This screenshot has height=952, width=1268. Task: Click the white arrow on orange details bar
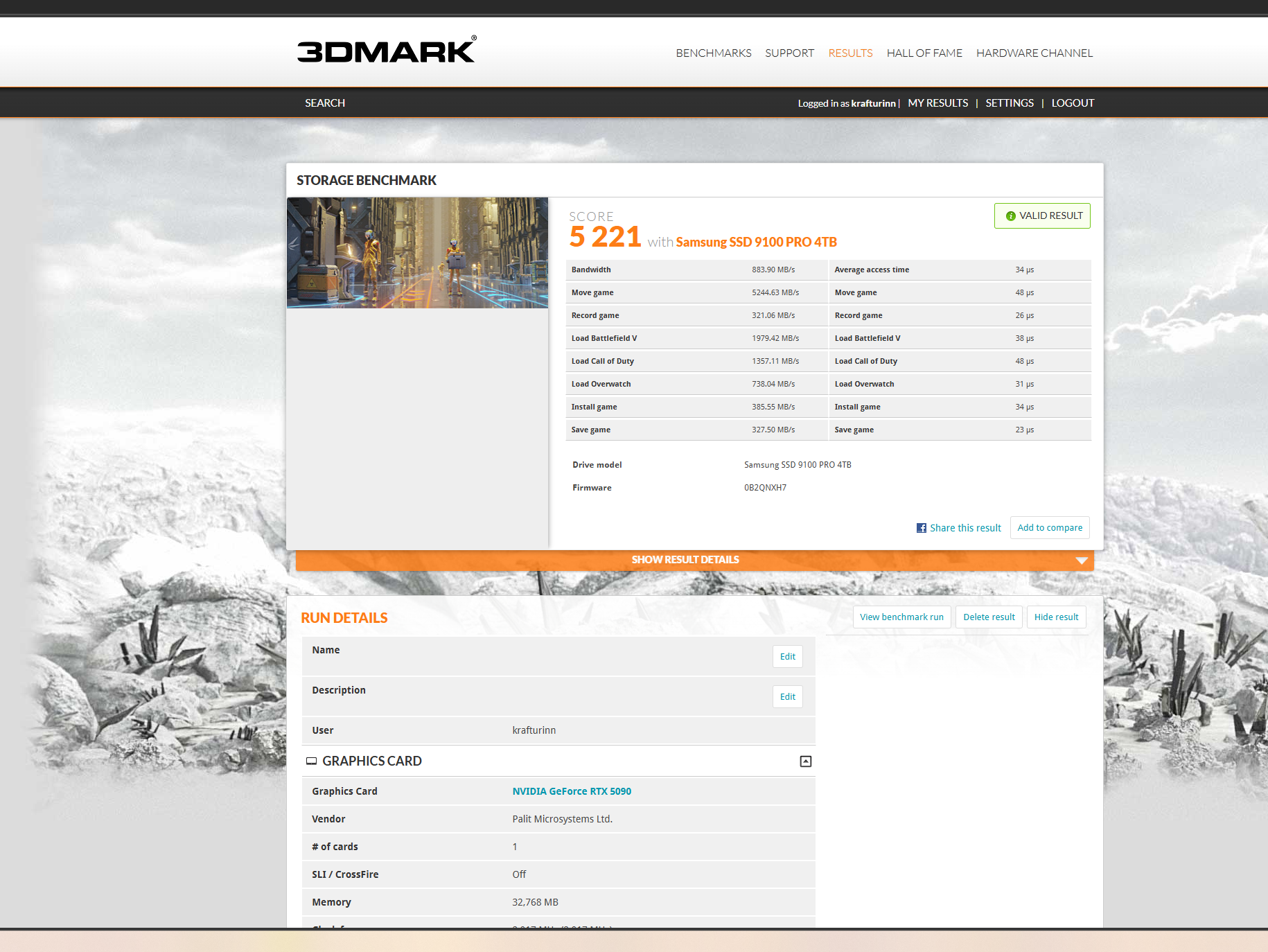tap(1081, 561)
